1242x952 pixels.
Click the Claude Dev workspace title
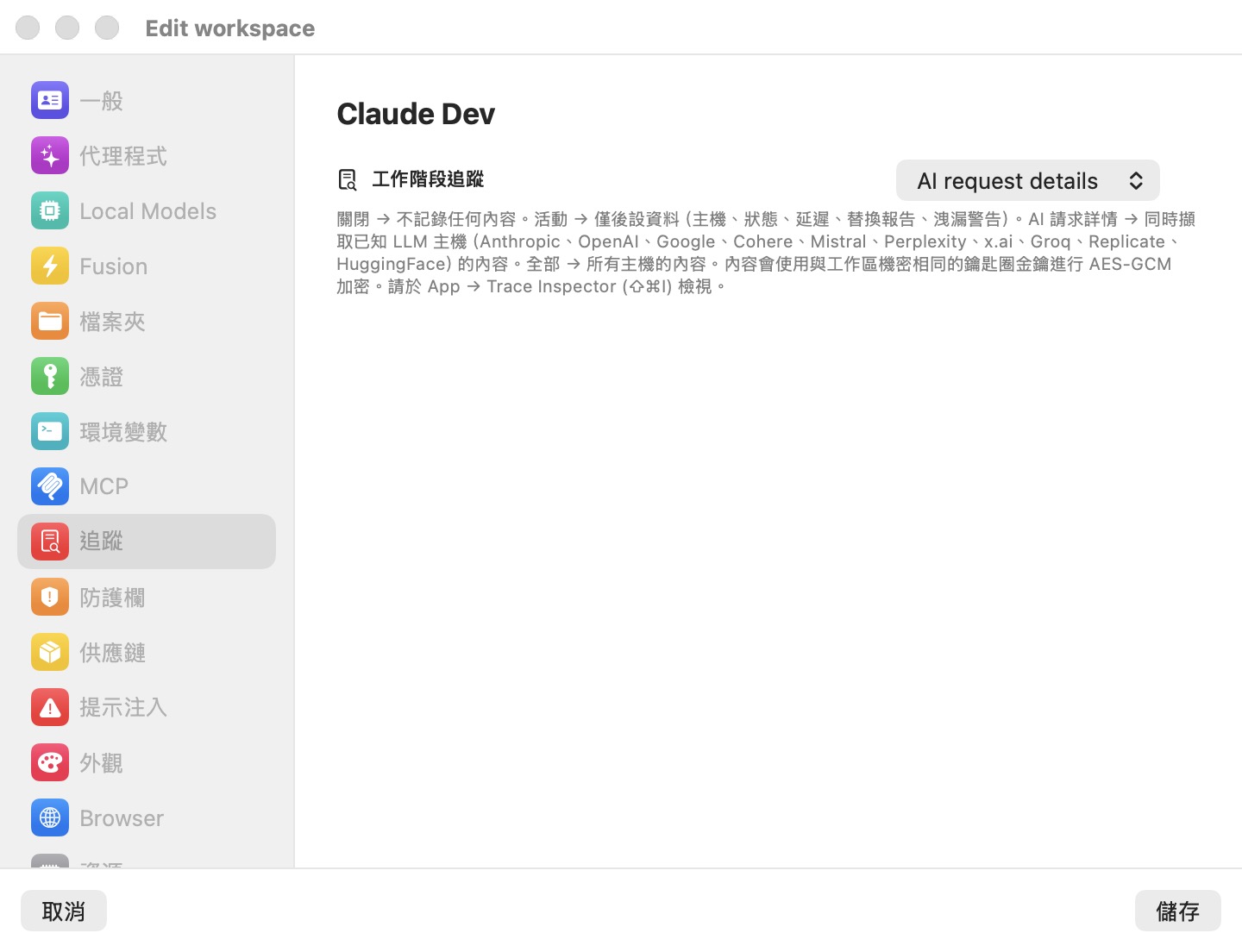click(x=416, y=114)
